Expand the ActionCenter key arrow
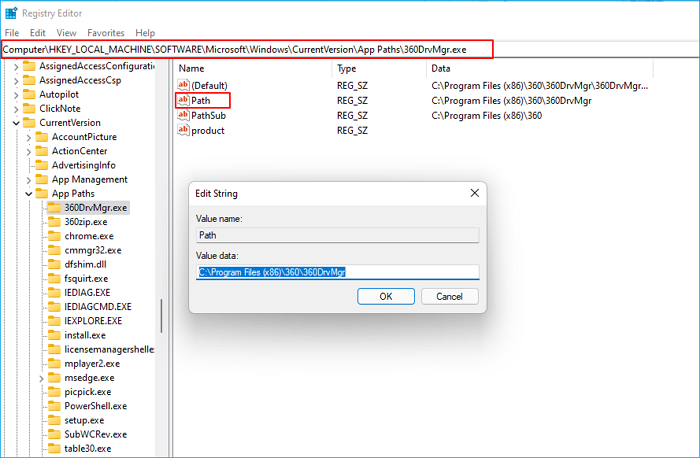The width and height of the screenshot is (700, 458). point(29,152)
